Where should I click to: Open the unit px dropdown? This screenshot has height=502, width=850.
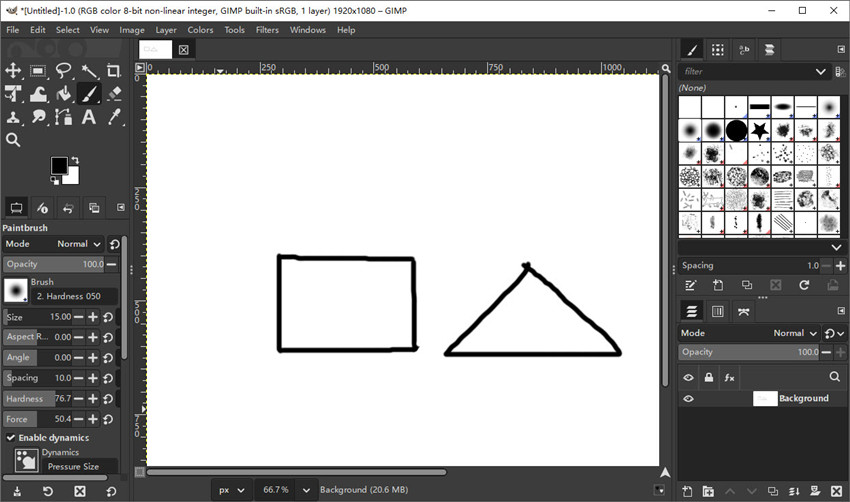[x=231, y=490]
